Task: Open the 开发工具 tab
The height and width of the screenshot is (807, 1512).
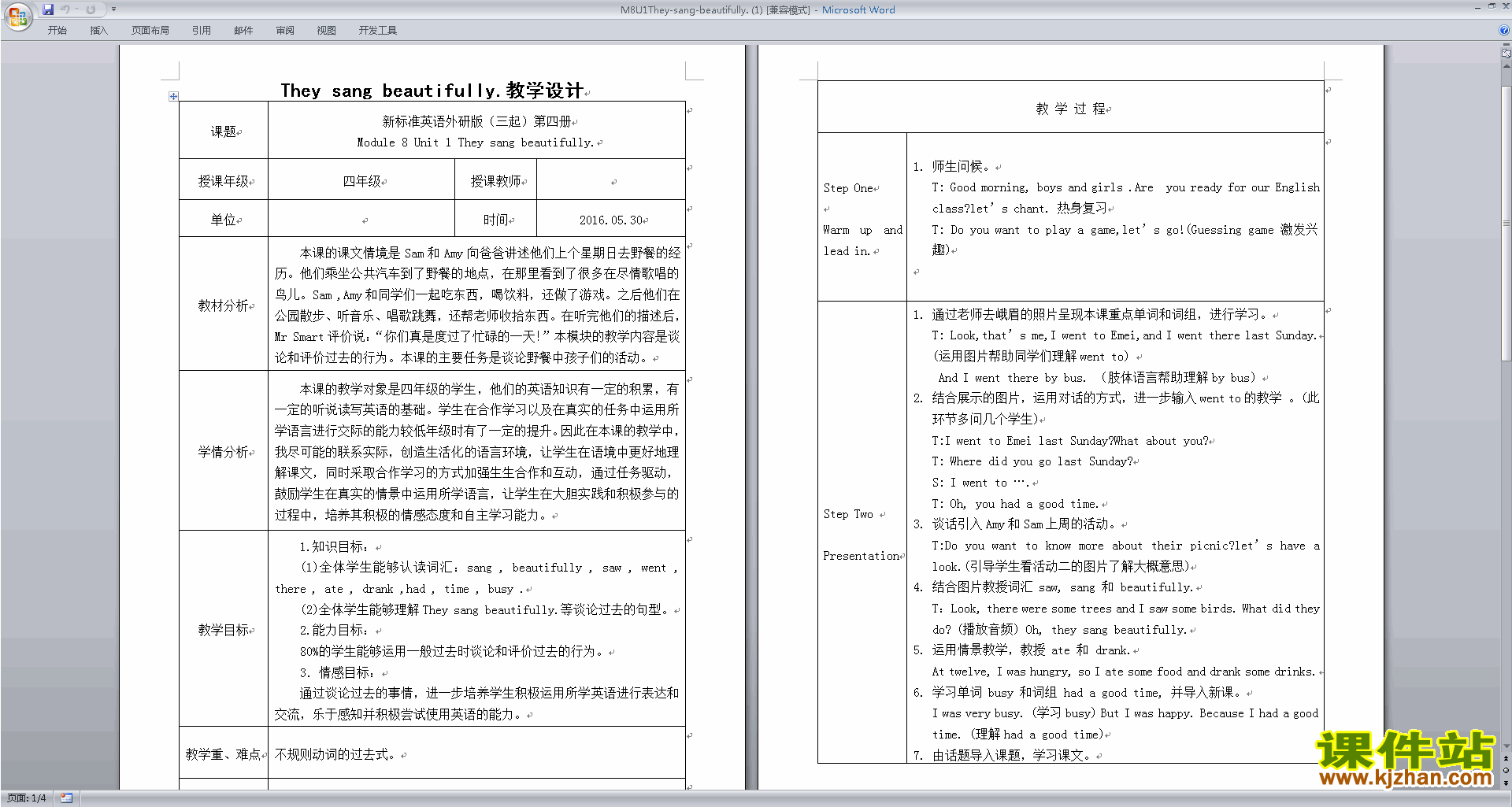Action: (377, 31)
